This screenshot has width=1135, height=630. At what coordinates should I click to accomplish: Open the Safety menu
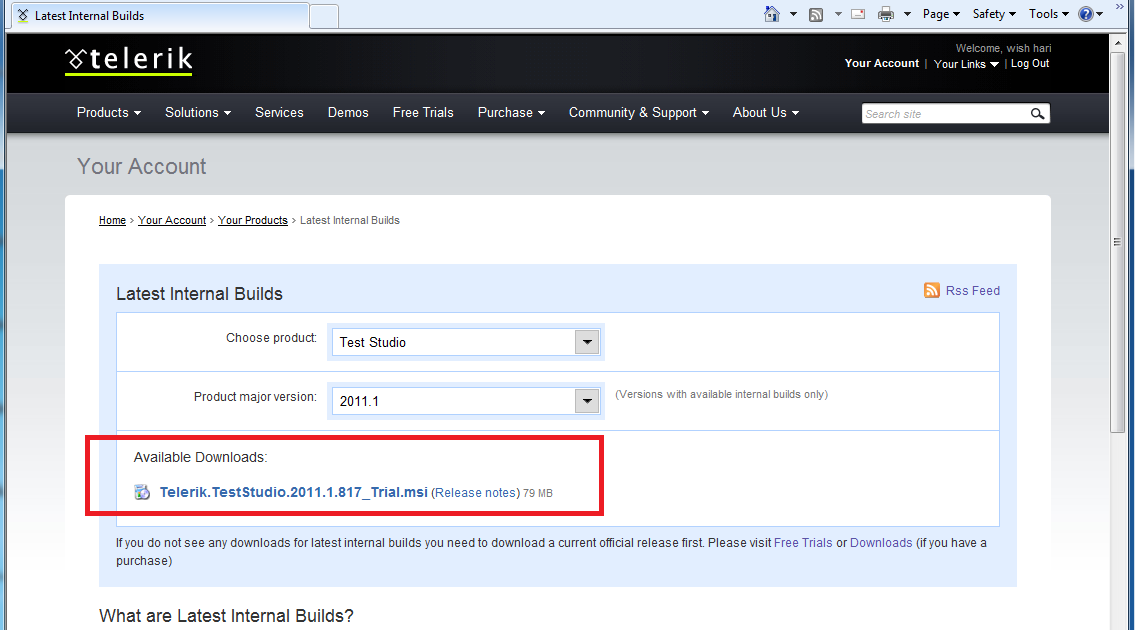tap(994, 14)
